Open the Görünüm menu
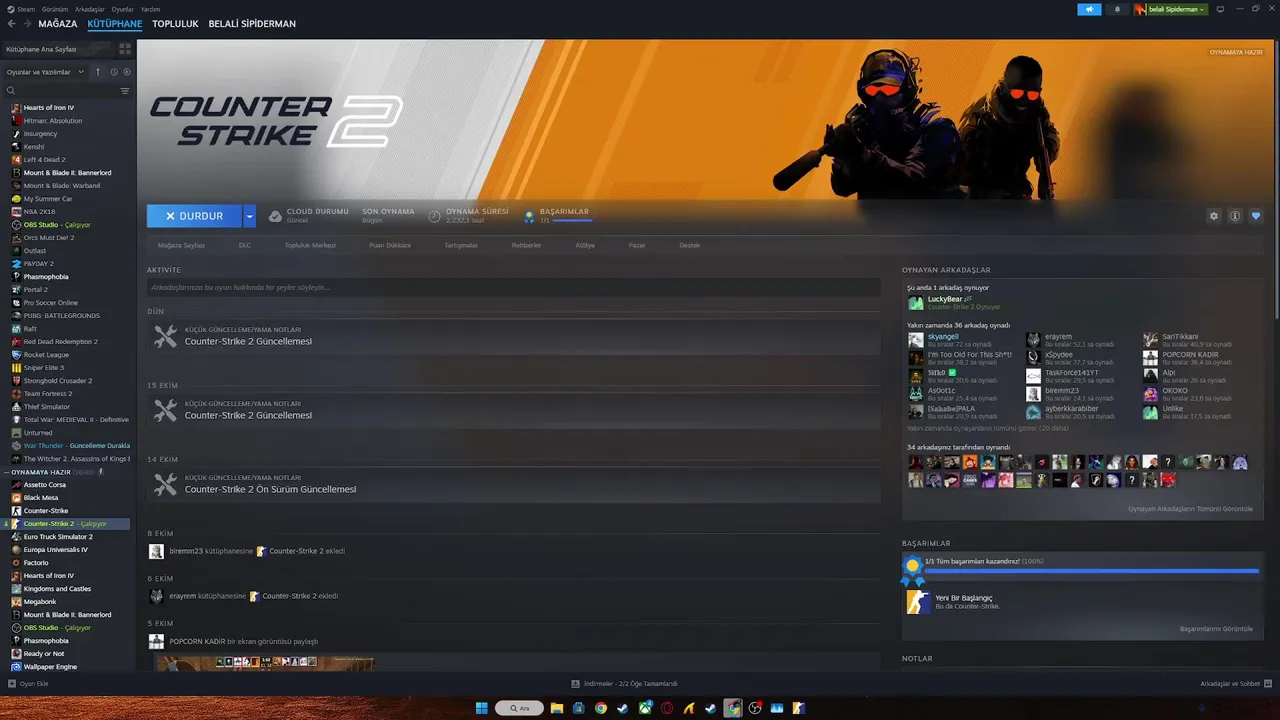1280x720 pixels. click(x=56, y=9)
